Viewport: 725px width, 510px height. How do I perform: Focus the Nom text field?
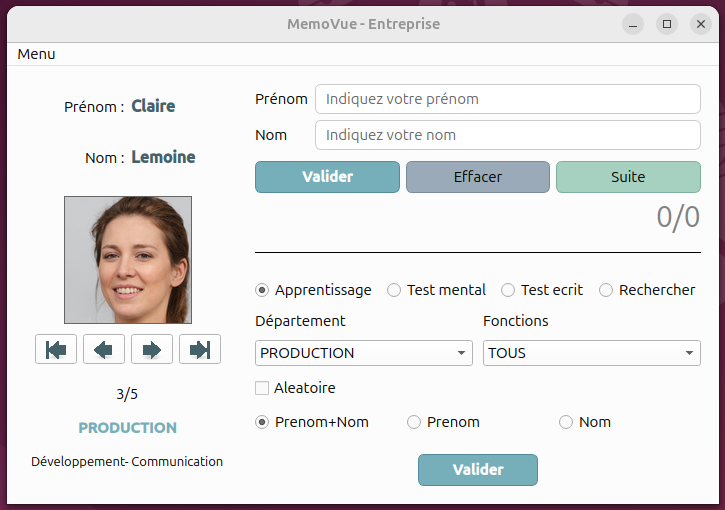tap(508, 135)
